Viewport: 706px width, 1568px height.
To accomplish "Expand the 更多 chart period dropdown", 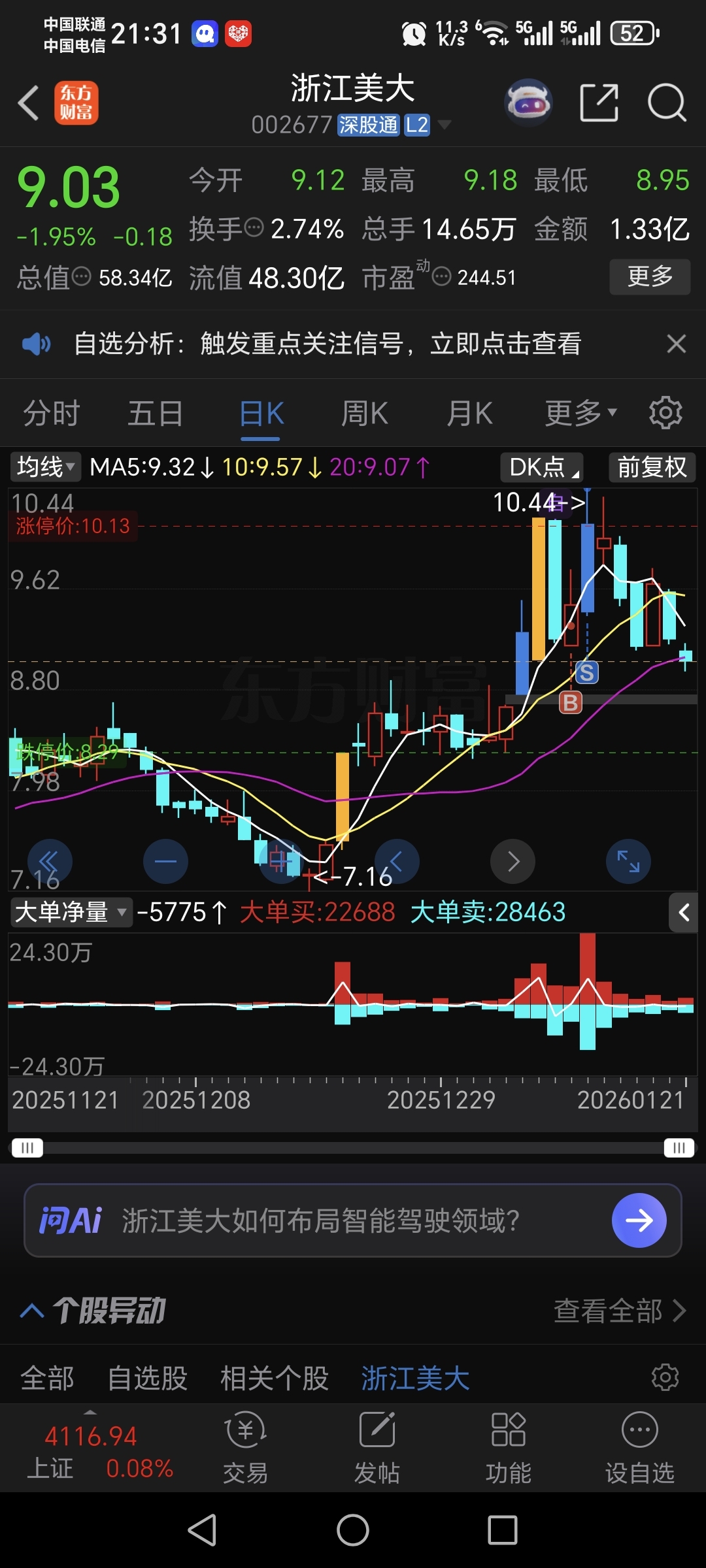I will (580, 412).
